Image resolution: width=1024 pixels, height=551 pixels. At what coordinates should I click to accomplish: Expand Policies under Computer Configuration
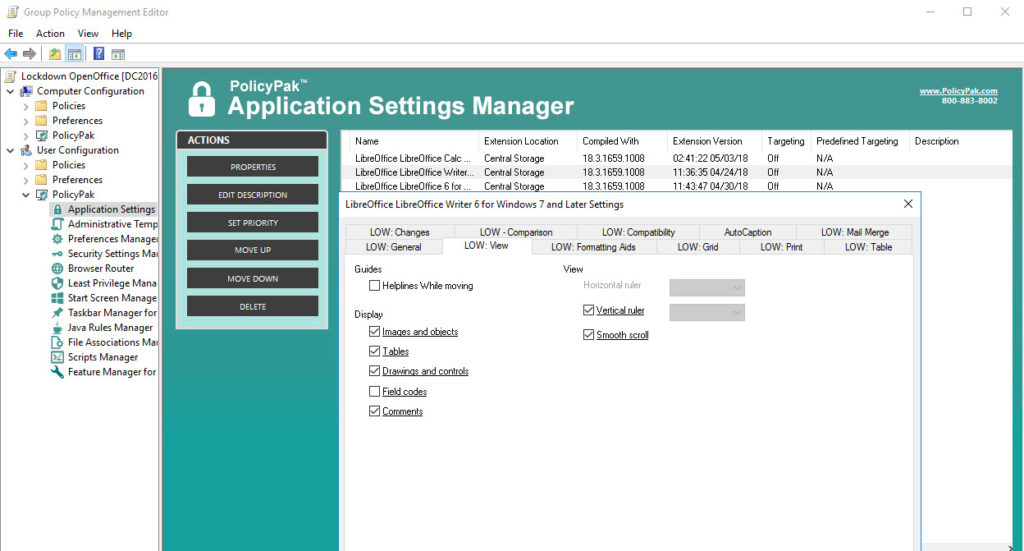click(26, 106)
